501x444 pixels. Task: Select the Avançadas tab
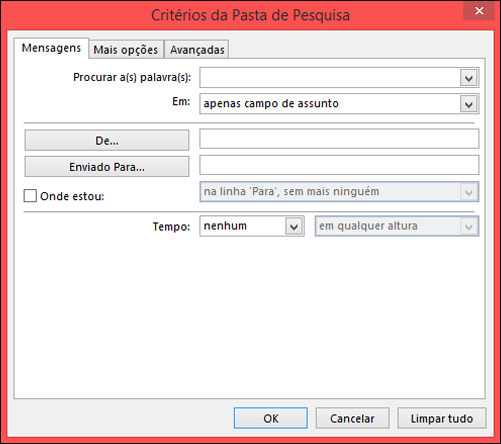tap(197, 50)
